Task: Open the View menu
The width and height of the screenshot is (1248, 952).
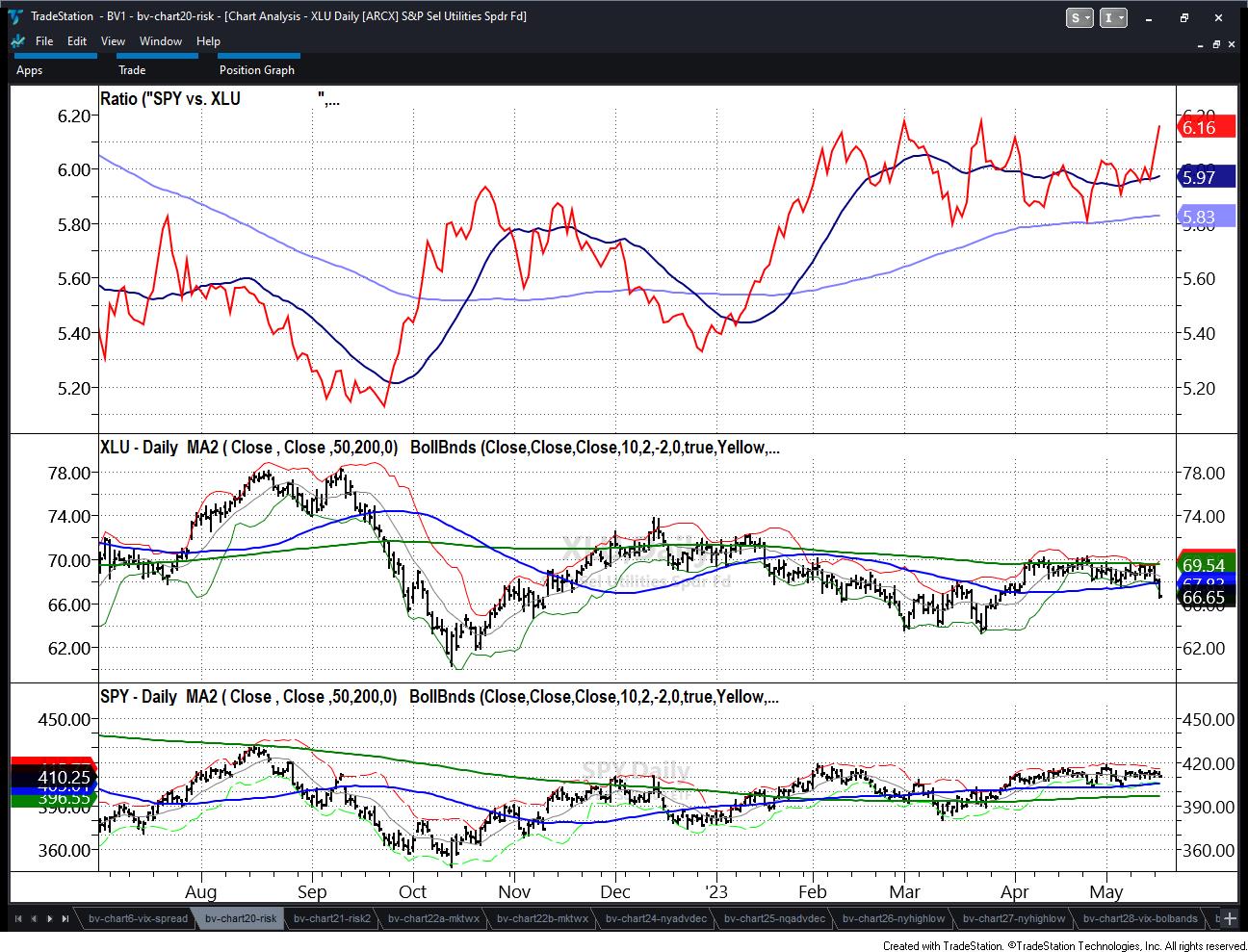Action: pos(113,41)
